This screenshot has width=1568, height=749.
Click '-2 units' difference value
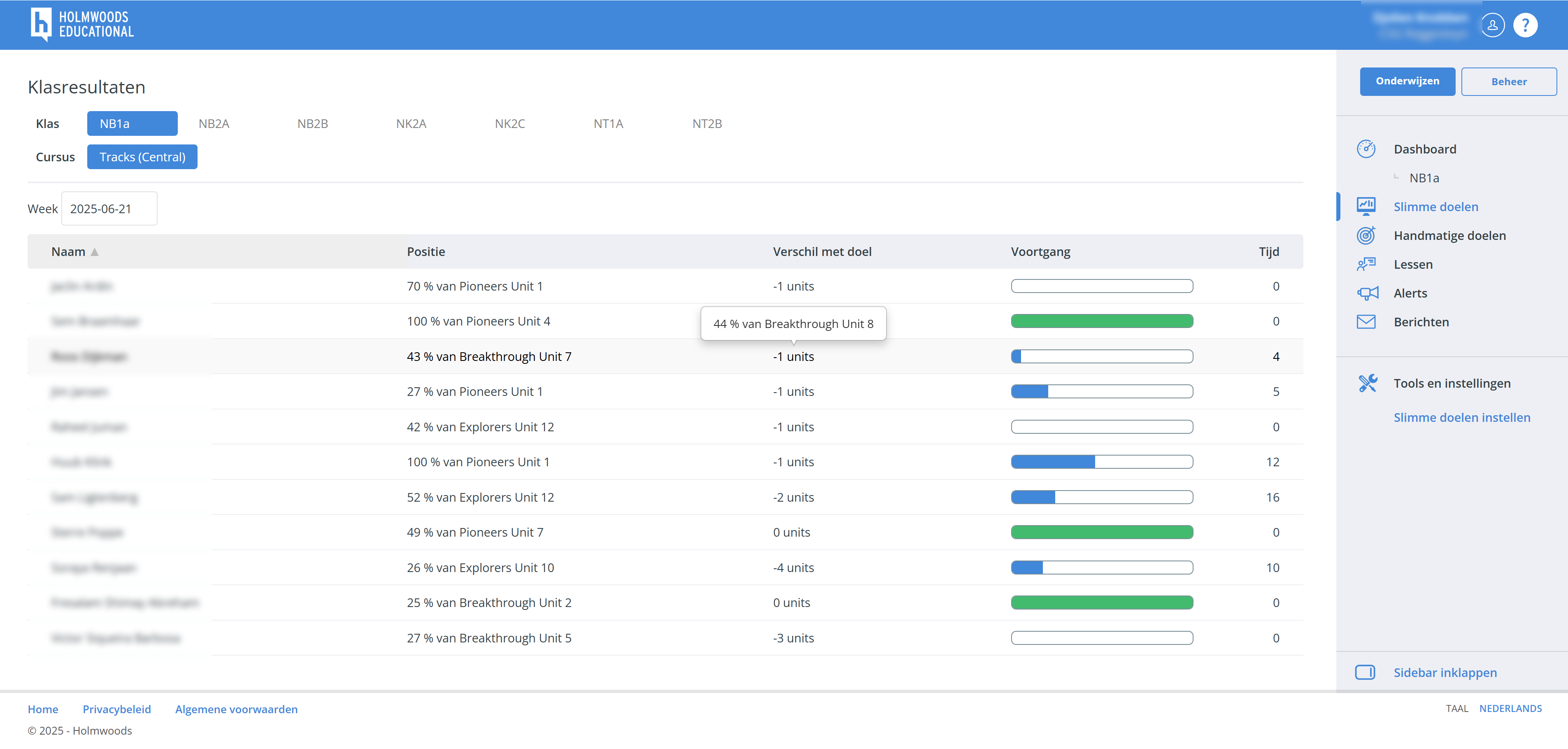point(793,497)
